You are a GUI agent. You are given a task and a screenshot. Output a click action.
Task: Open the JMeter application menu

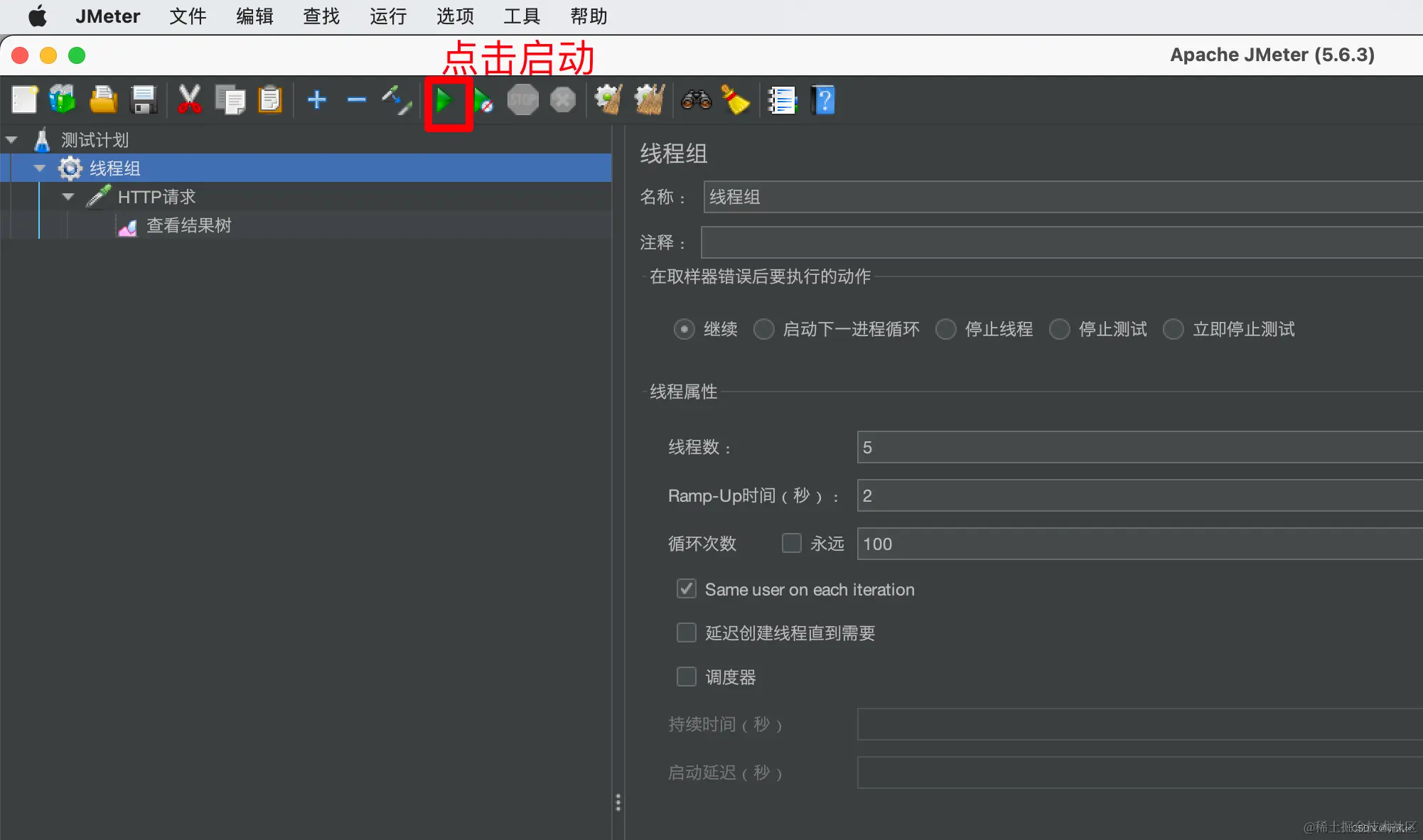click(x=107, y=16)
